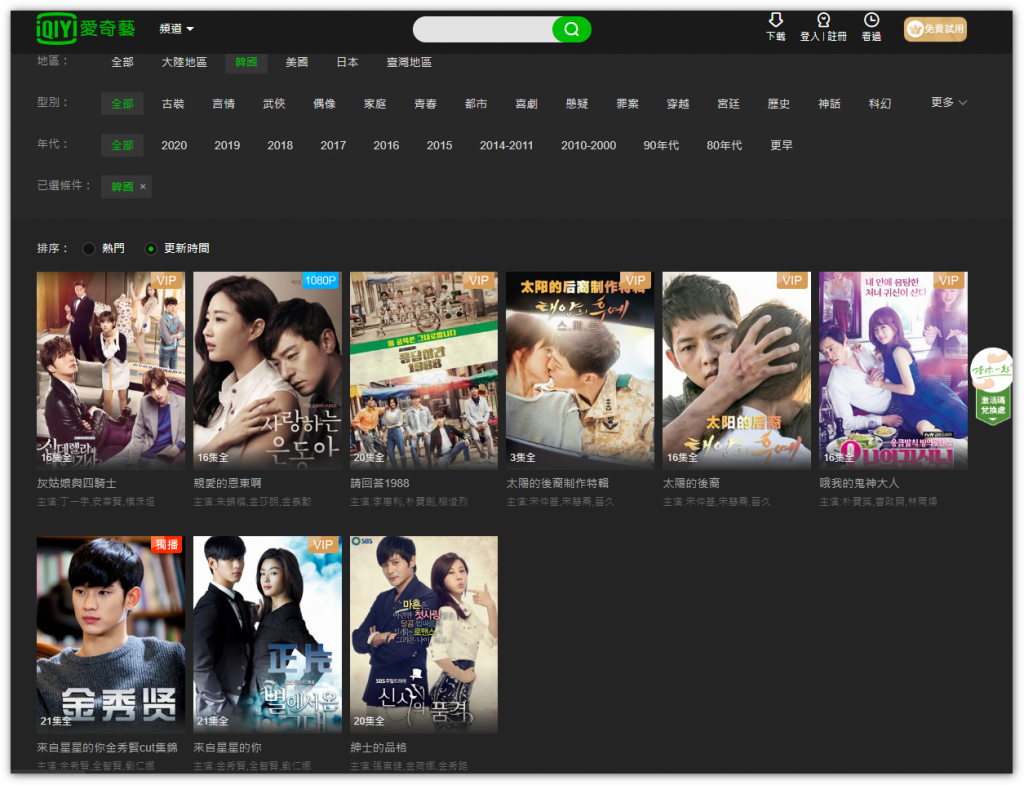Screen dimensions: 1024x785
Task: Filter by year 2018
Action: point(280,146)
